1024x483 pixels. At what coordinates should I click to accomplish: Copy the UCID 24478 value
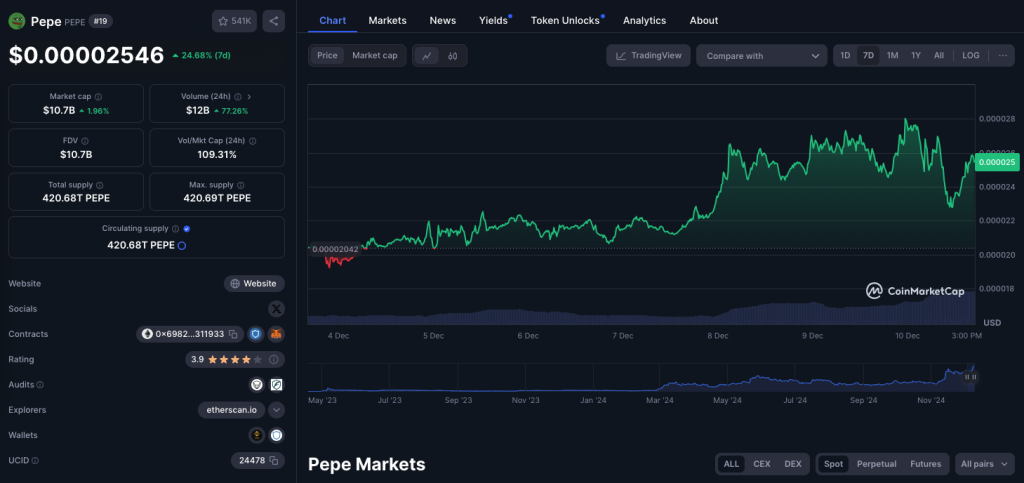(273, 460)
